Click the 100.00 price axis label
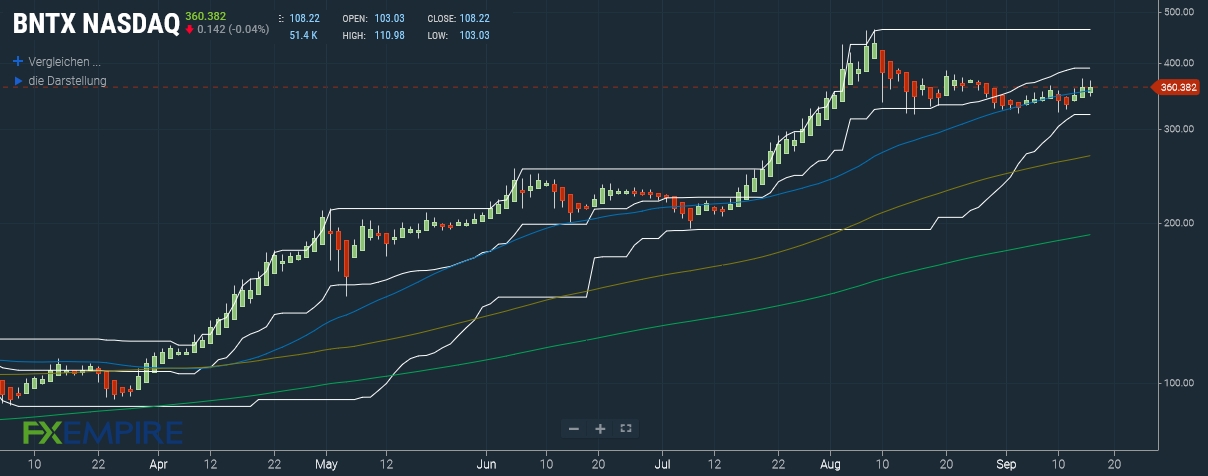Viewport: 1208px width, 476px height. pyautogui.click(x=1179, y=382)
